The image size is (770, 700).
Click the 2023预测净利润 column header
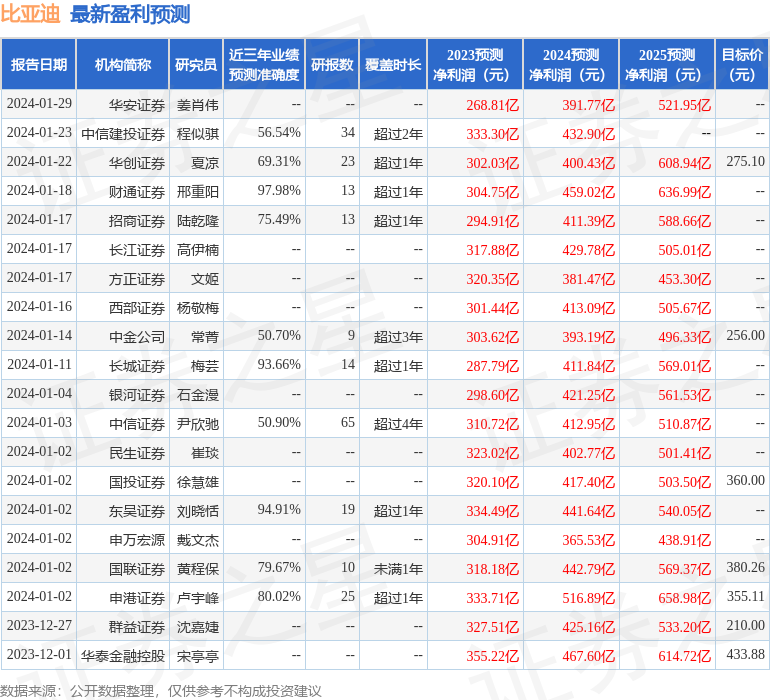pyautogui.click(x=475, y=65)
